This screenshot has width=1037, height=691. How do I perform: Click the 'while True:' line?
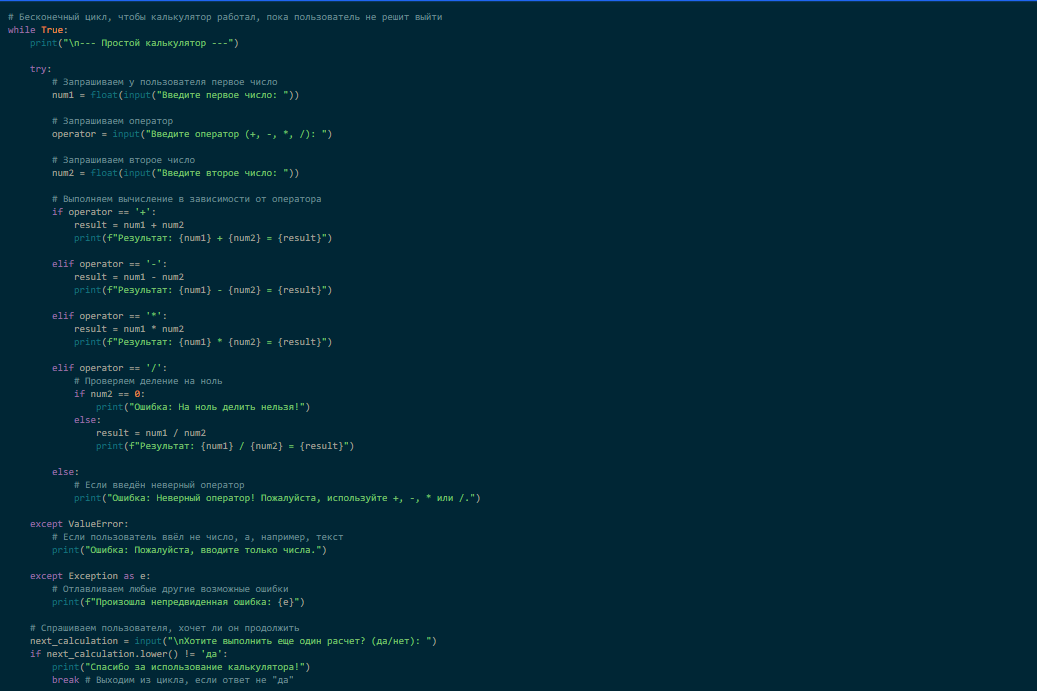(38, 30)
